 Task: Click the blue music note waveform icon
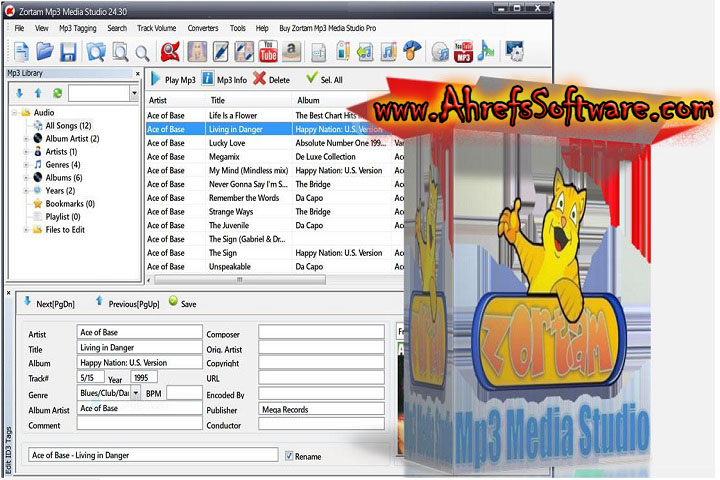(x=485, y=51)
